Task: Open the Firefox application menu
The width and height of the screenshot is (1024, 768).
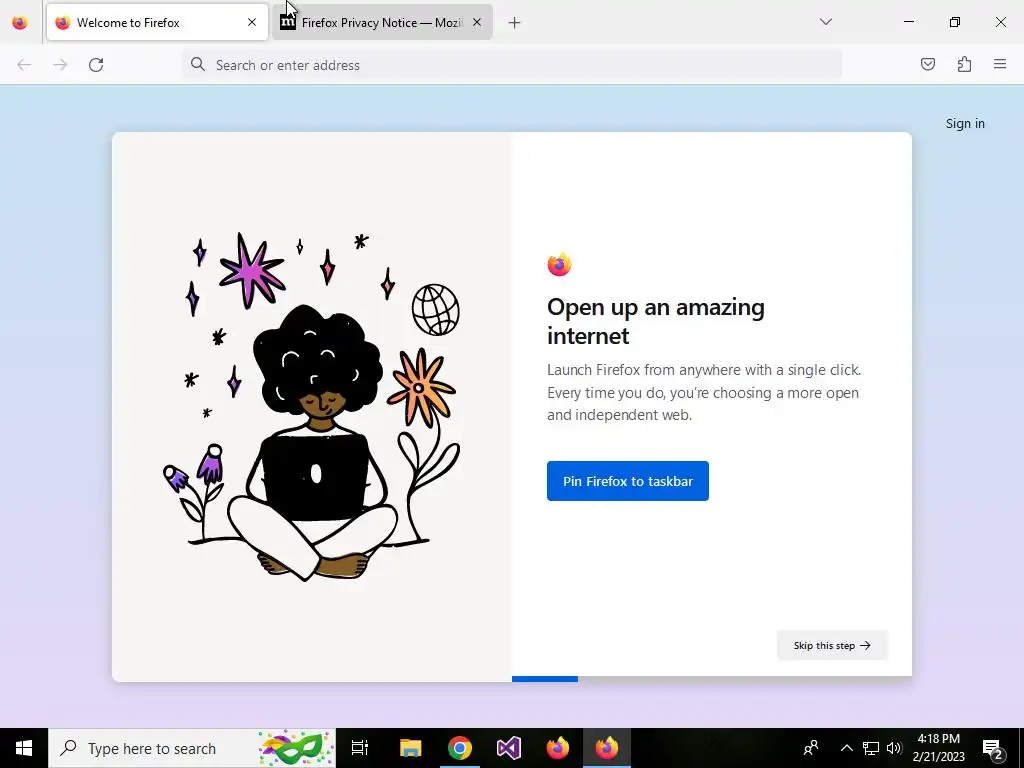Action: [x=1000, y=64]
